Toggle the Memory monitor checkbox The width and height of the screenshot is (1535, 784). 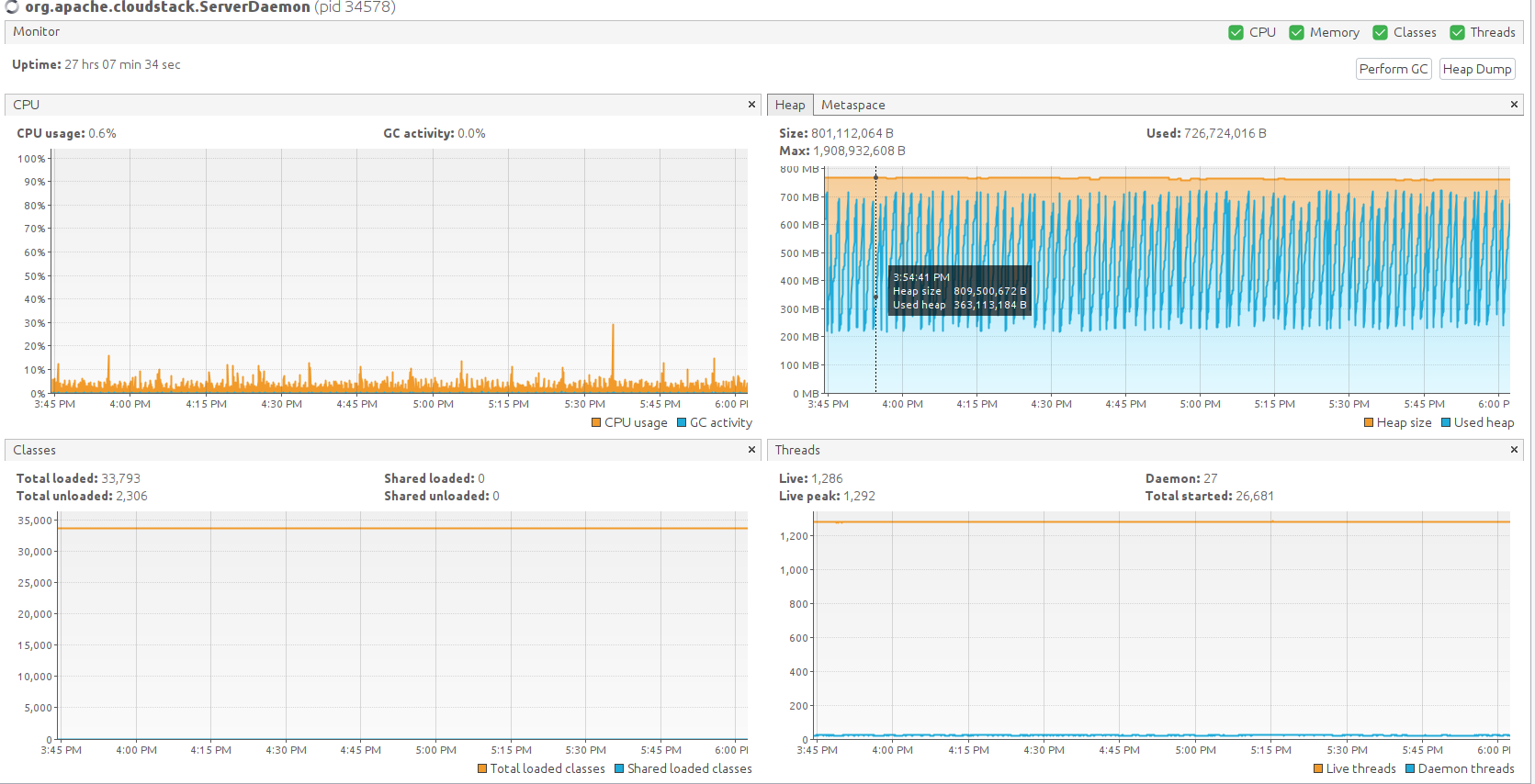(x=1296, y=32)
